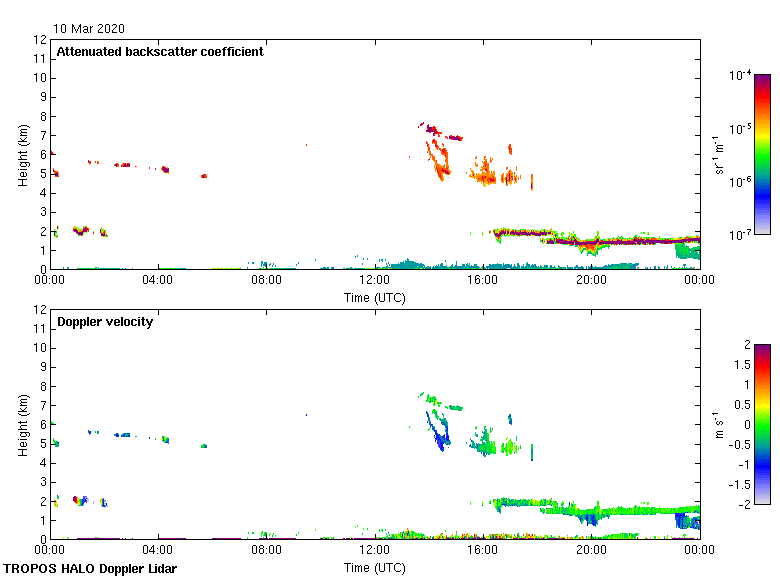Click the Height (km) label of backscatter plot
780x580 pixels.
22,154
